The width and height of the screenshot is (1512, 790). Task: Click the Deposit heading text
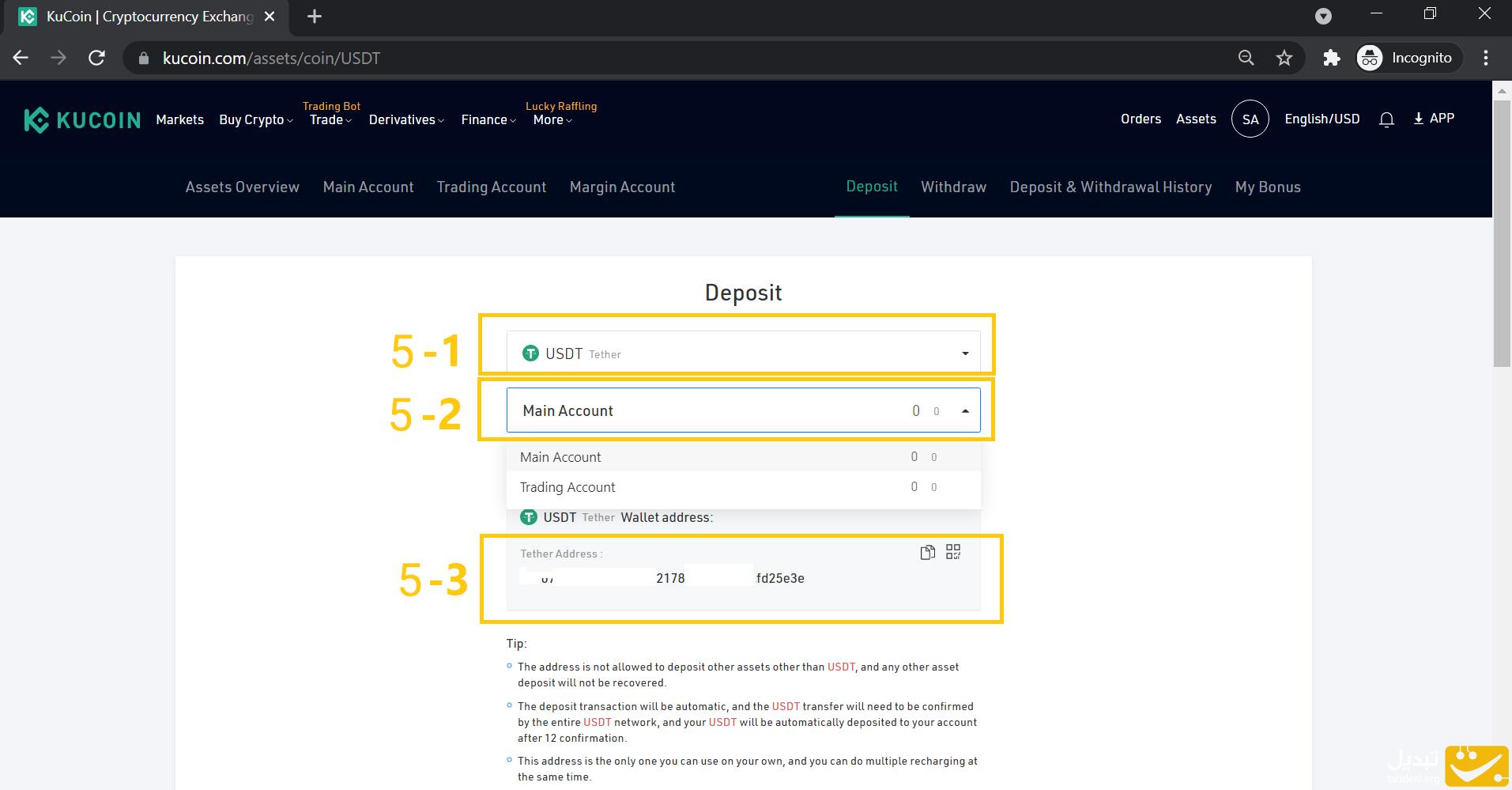pyautogui.click(x=743, y=293)
